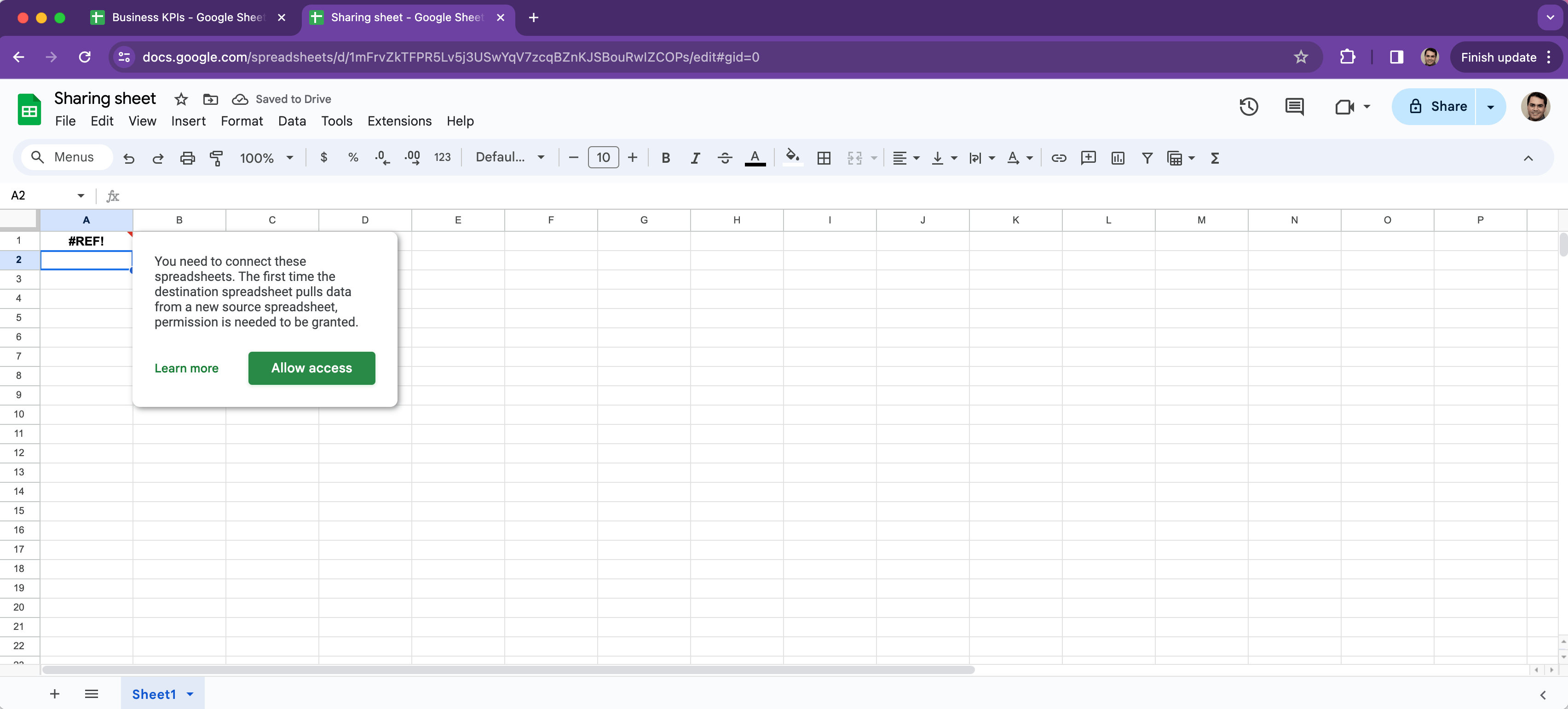Open the Extensions menu
The height and width of the screenshot is (709, 1568).
point(399,121)
